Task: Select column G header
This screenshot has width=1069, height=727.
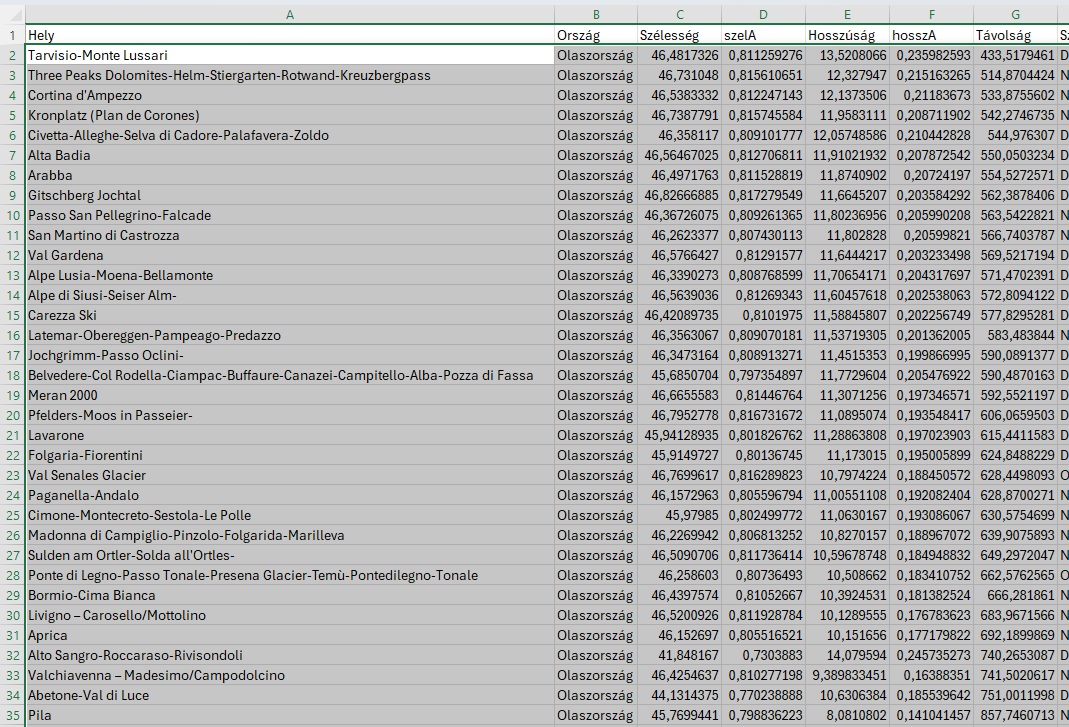Action: (x=1015, y=14)
